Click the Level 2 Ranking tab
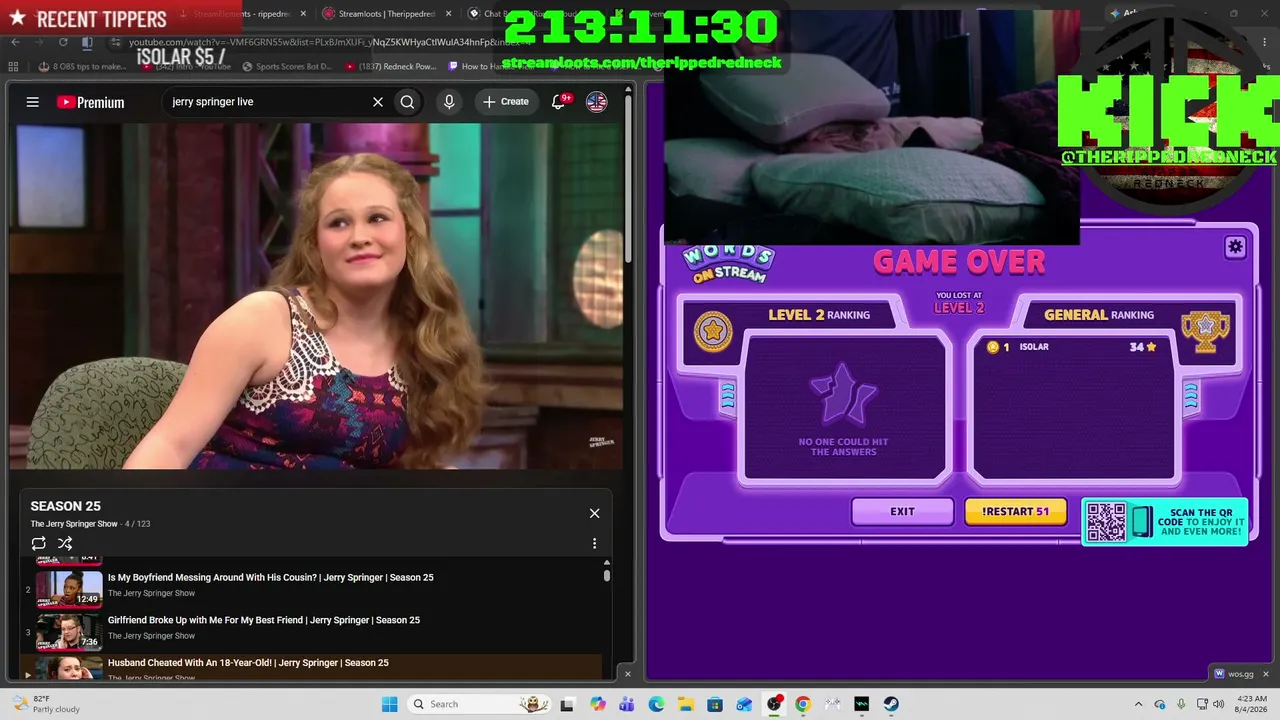This screenshot has width=1280, height=720. pyautogui.click(x=819, y=315)
